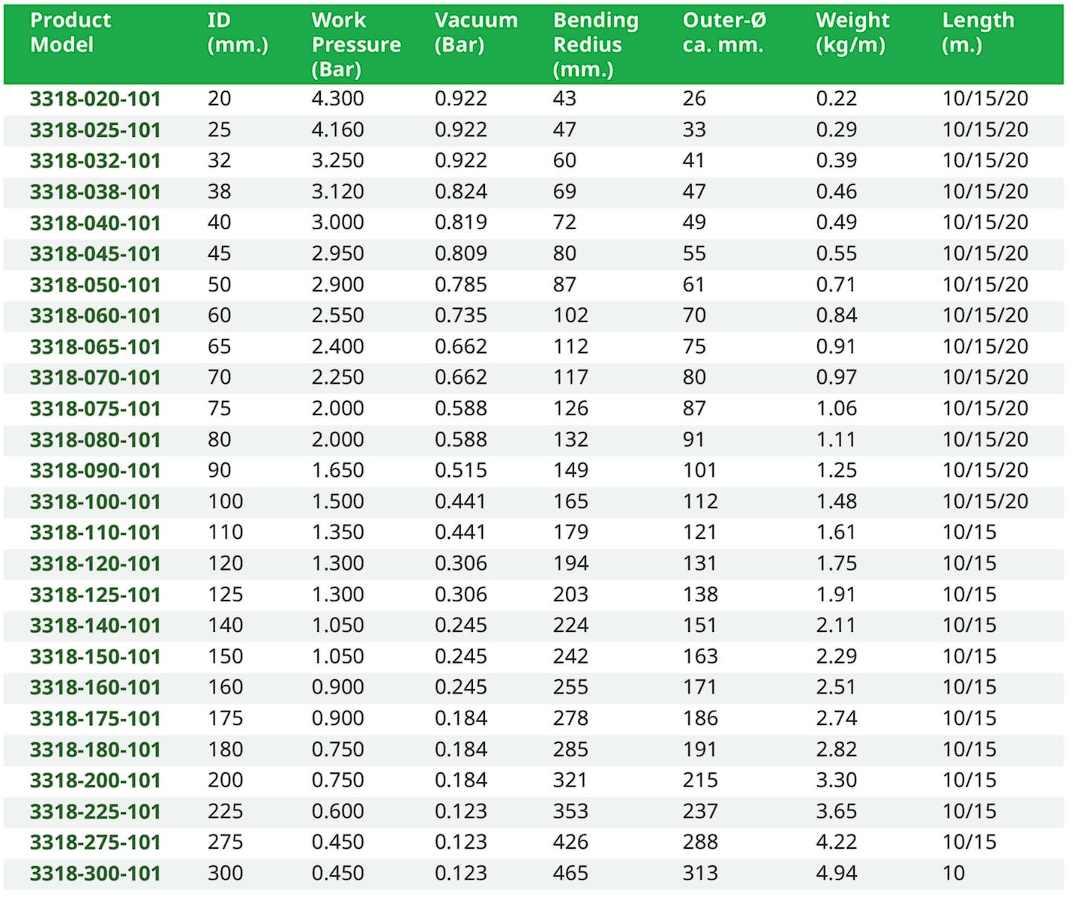The width and height of the screenshot is (1073, 900).
Task: Select product model 3318-020-101
Action: click(x=95, y=99)
